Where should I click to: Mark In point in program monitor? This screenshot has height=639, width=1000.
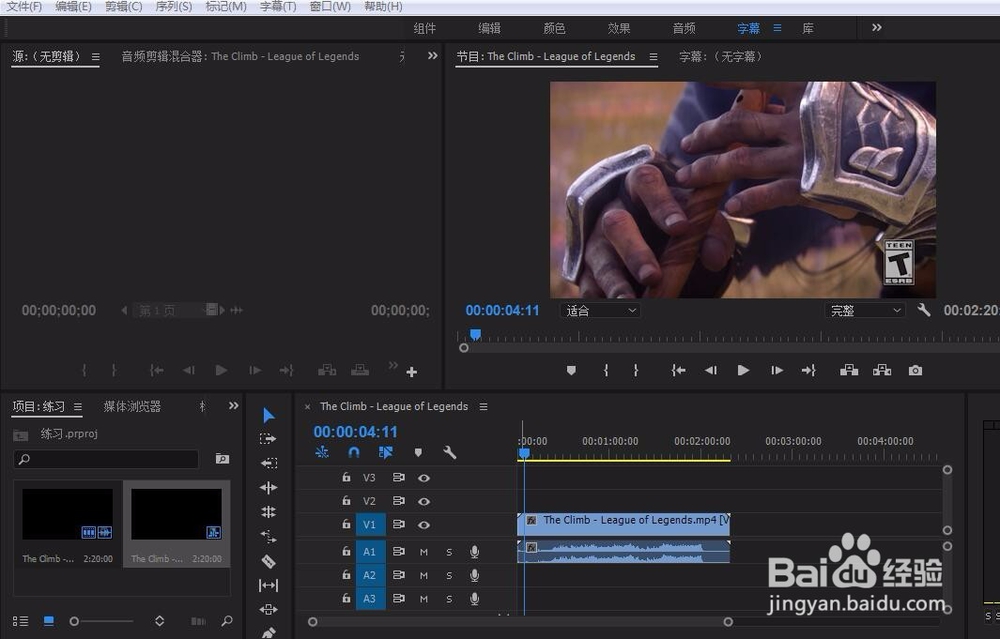[606, 371]
